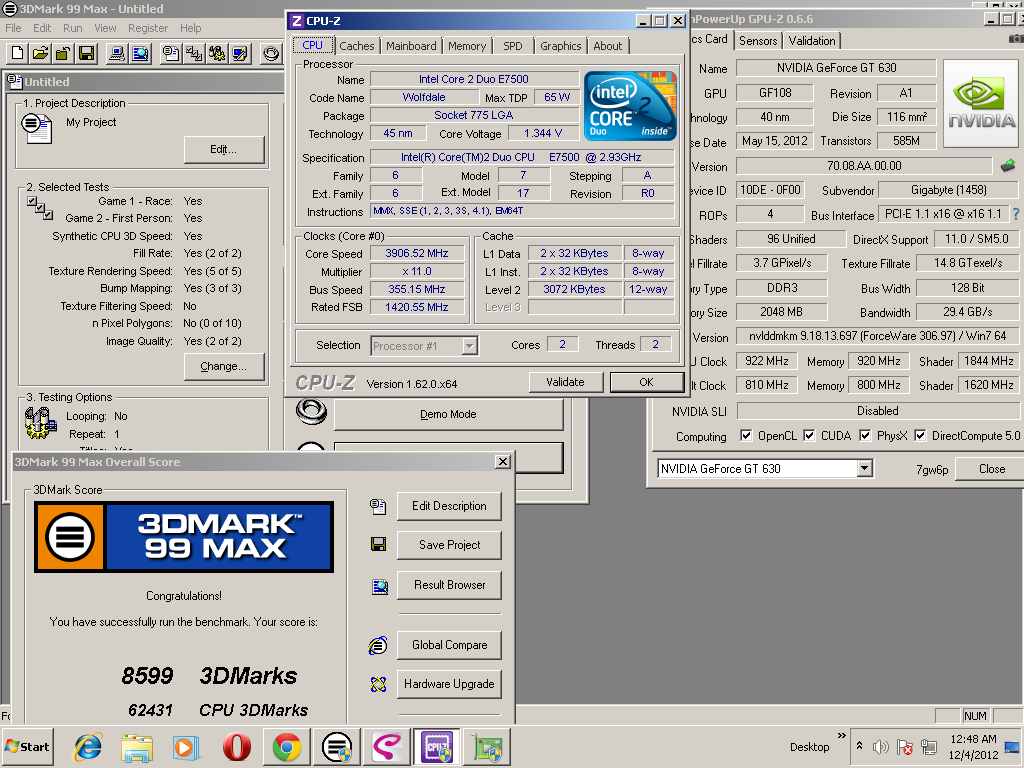Toggle the PhysX checkbox in GPU-Z
Image resolution: width=1024 pixels, height=768 pixels.
click(865, 436)
